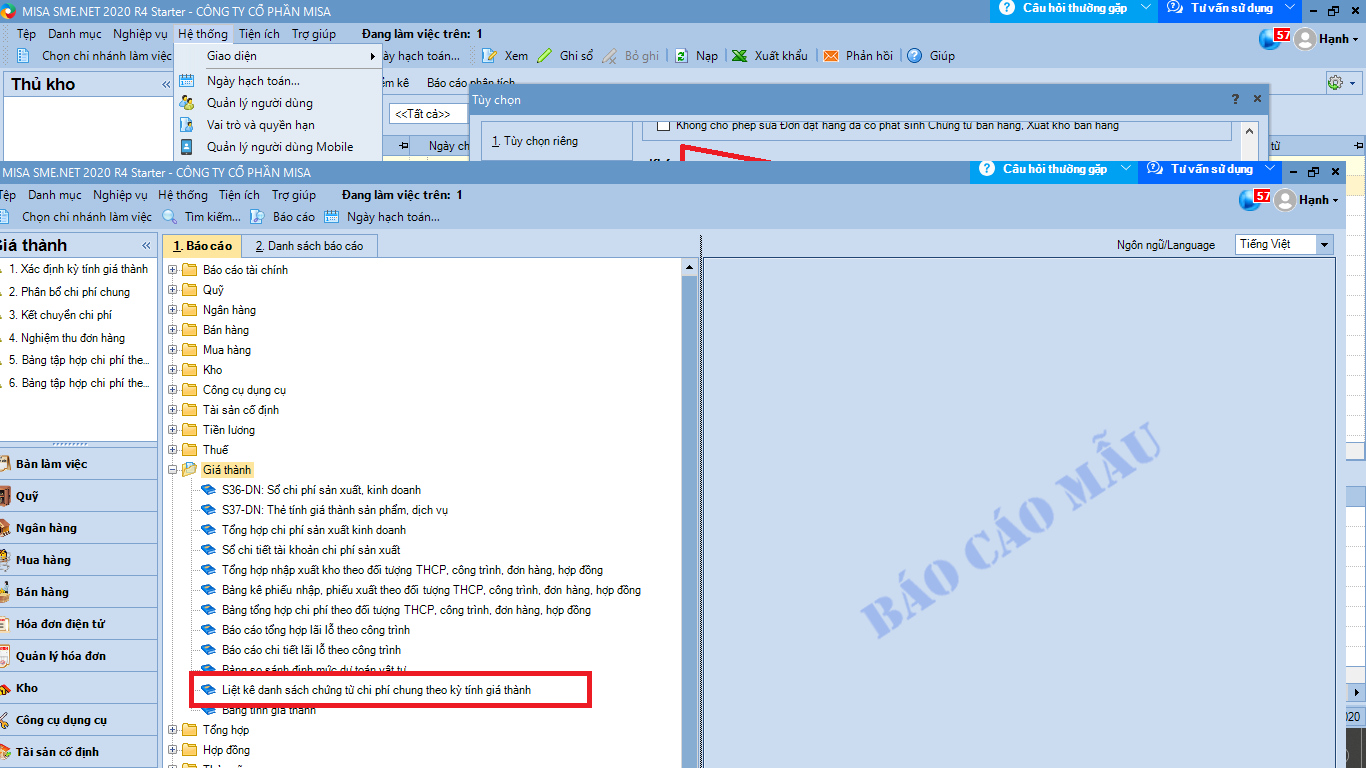Expand Báo cáo tài chính folder
This screenshot has height=768, width=1366.
[x=173, y=270]
